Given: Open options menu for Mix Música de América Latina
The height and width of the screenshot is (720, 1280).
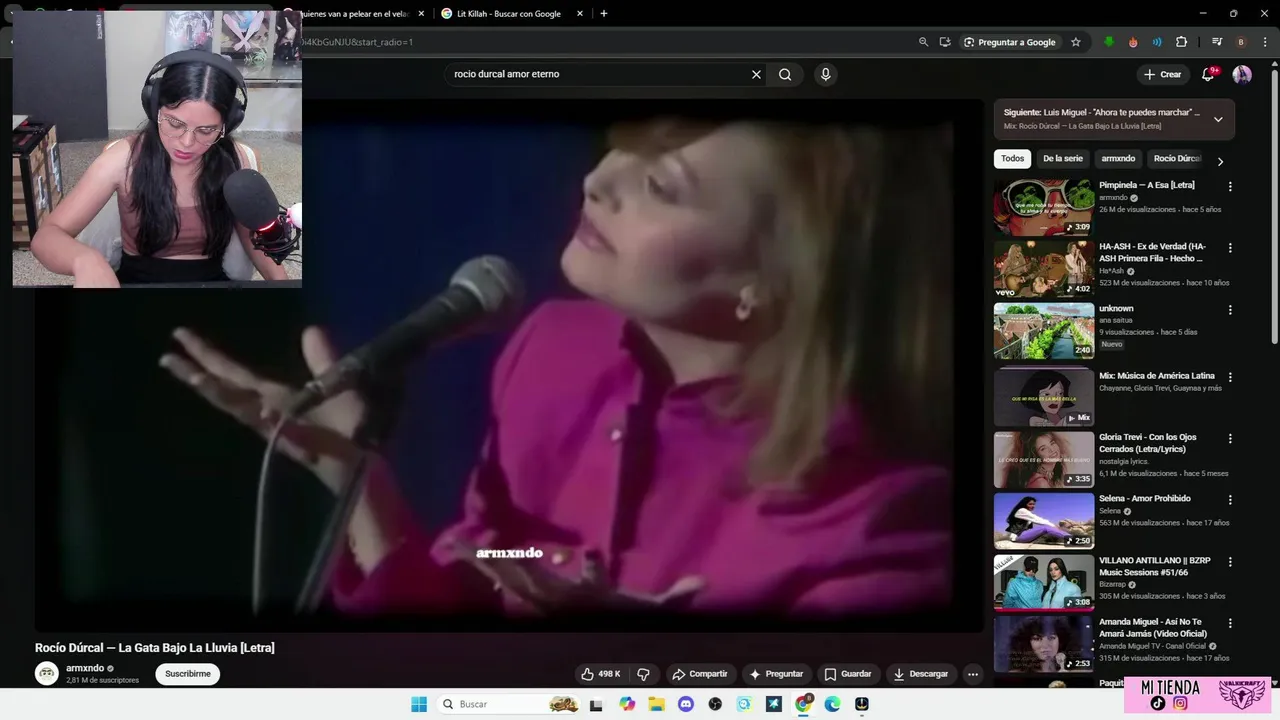Looking at the screenshot, I should click(x=1230, y=377).
